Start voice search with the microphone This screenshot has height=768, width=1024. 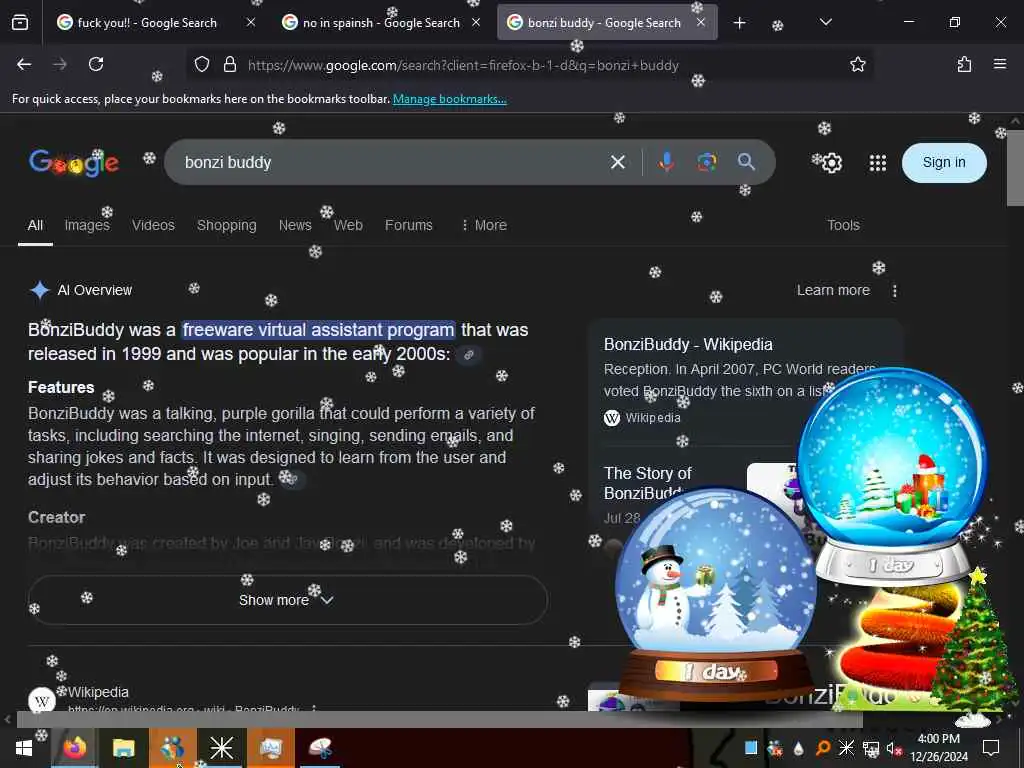666,162
